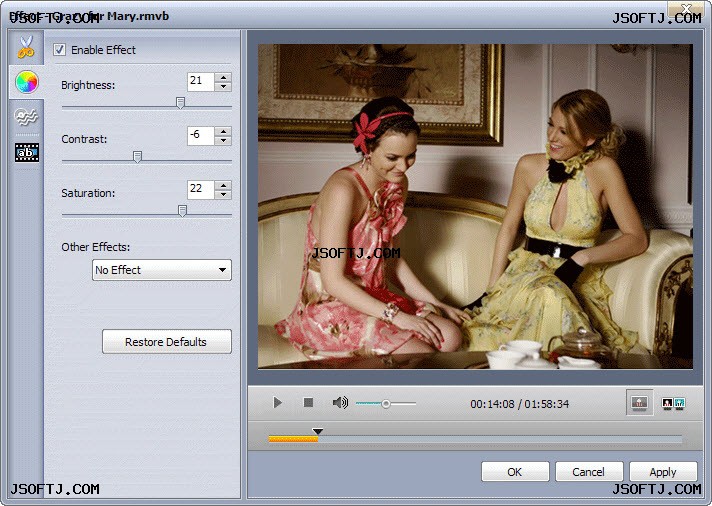
Task: Click the Brightness slider handle
Action: coord(180,103)
